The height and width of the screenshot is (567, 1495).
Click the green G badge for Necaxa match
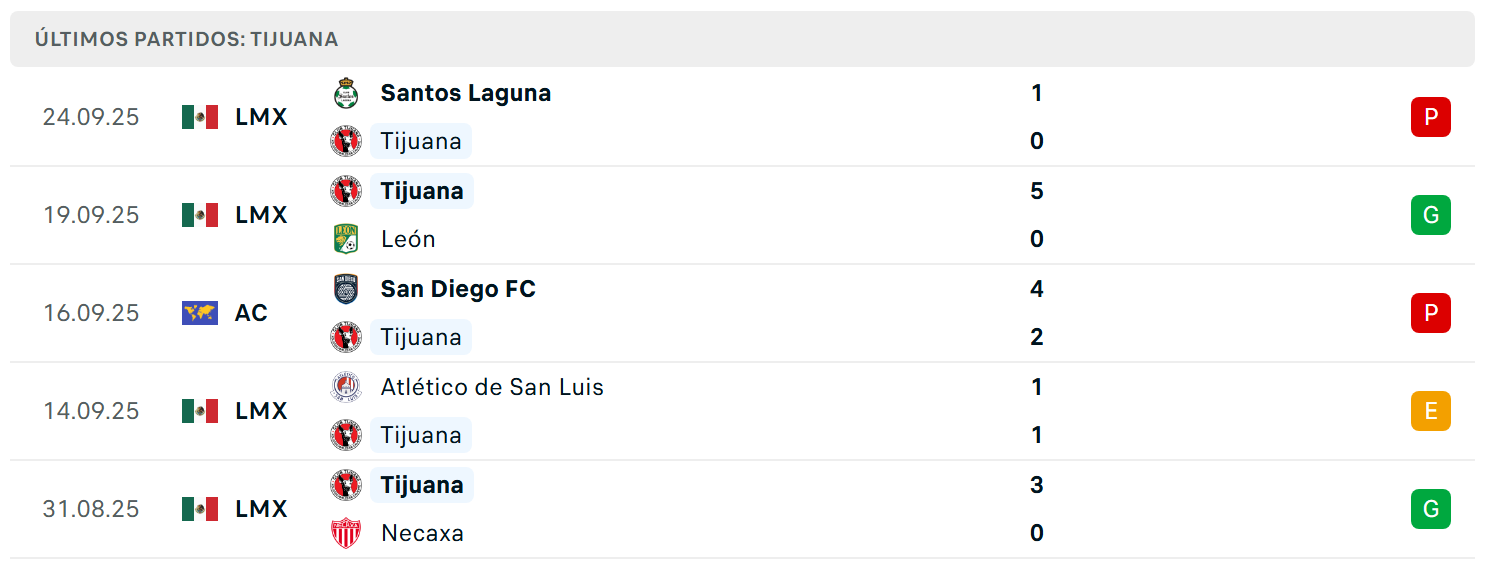tap(1431, 509)
